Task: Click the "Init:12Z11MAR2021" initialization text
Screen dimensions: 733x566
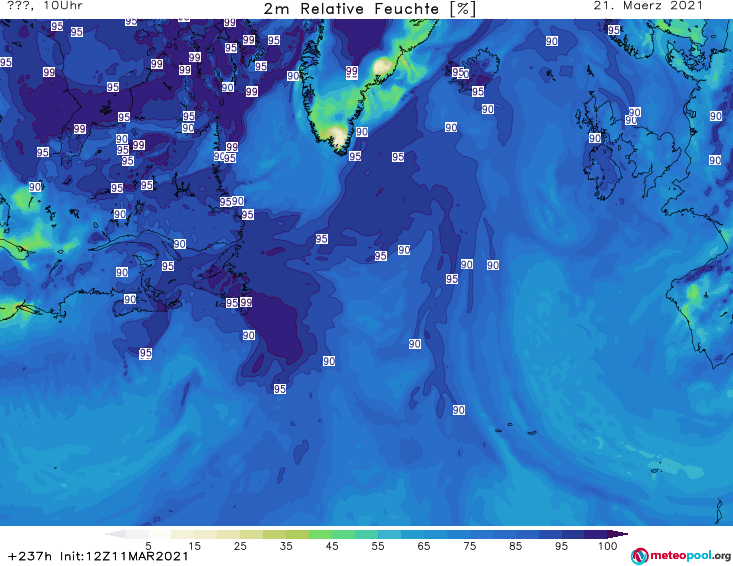Action: 124,556
